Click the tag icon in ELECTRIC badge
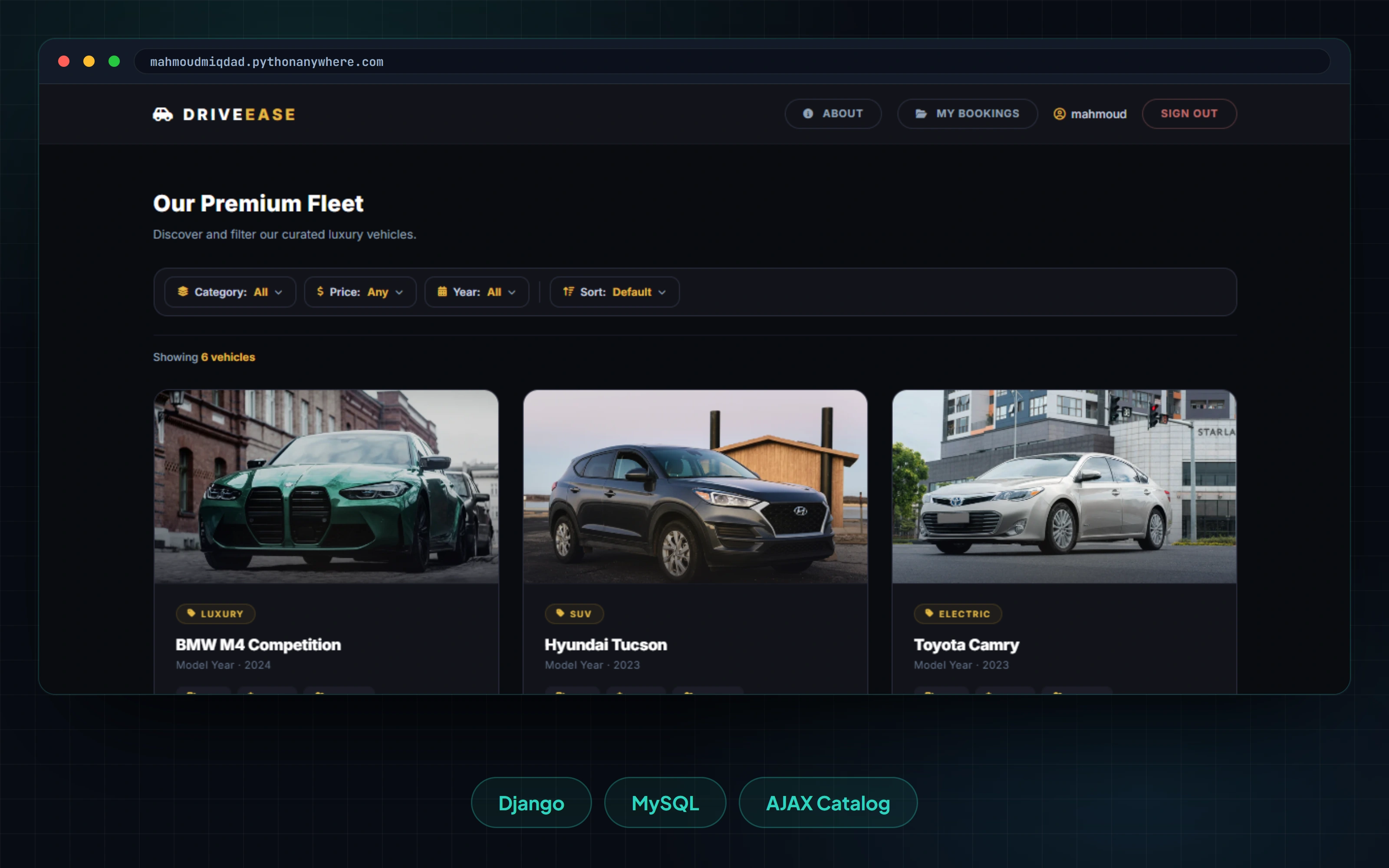 929,613
